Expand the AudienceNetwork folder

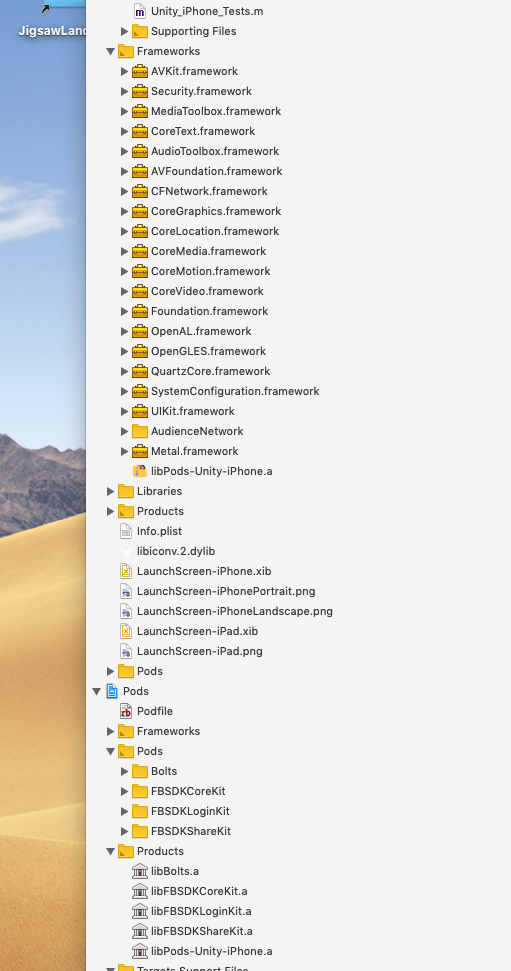124,431
